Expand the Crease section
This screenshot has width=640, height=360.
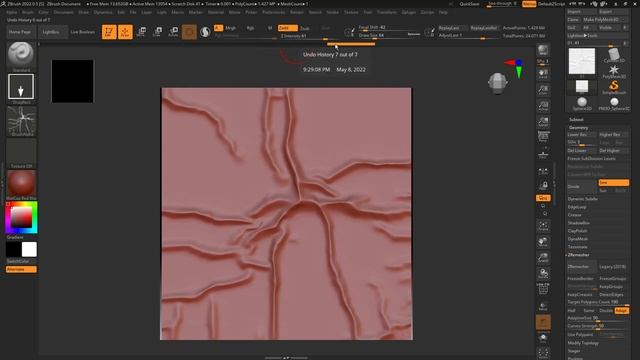574,215
